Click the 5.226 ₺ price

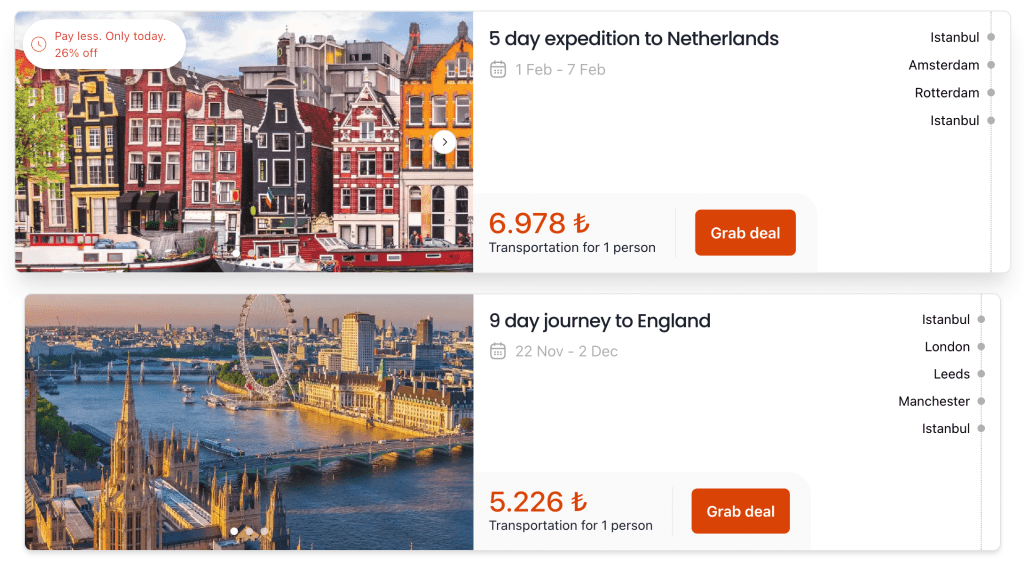point(537,502)
